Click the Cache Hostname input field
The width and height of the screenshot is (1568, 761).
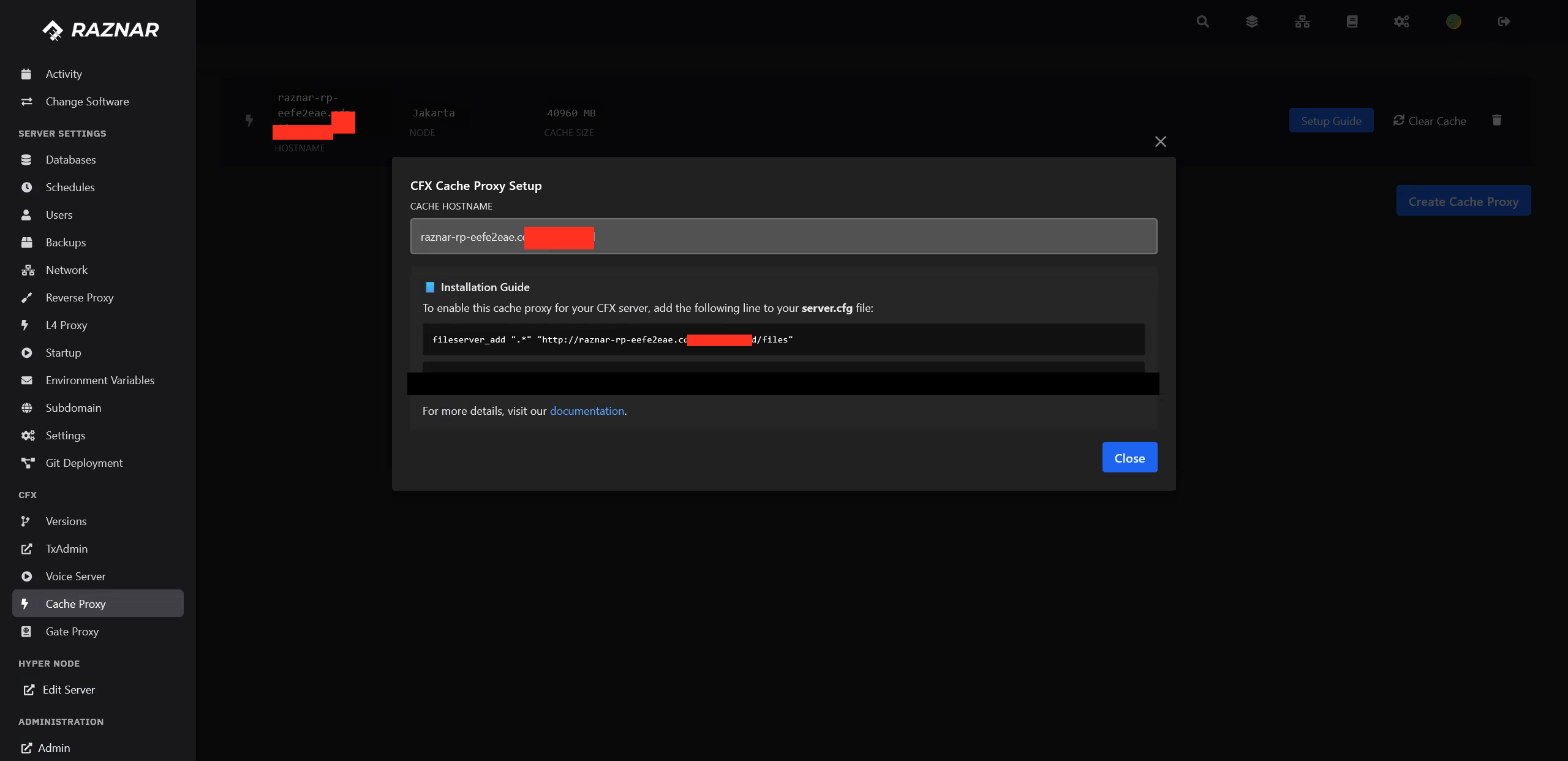click(783, 236)
